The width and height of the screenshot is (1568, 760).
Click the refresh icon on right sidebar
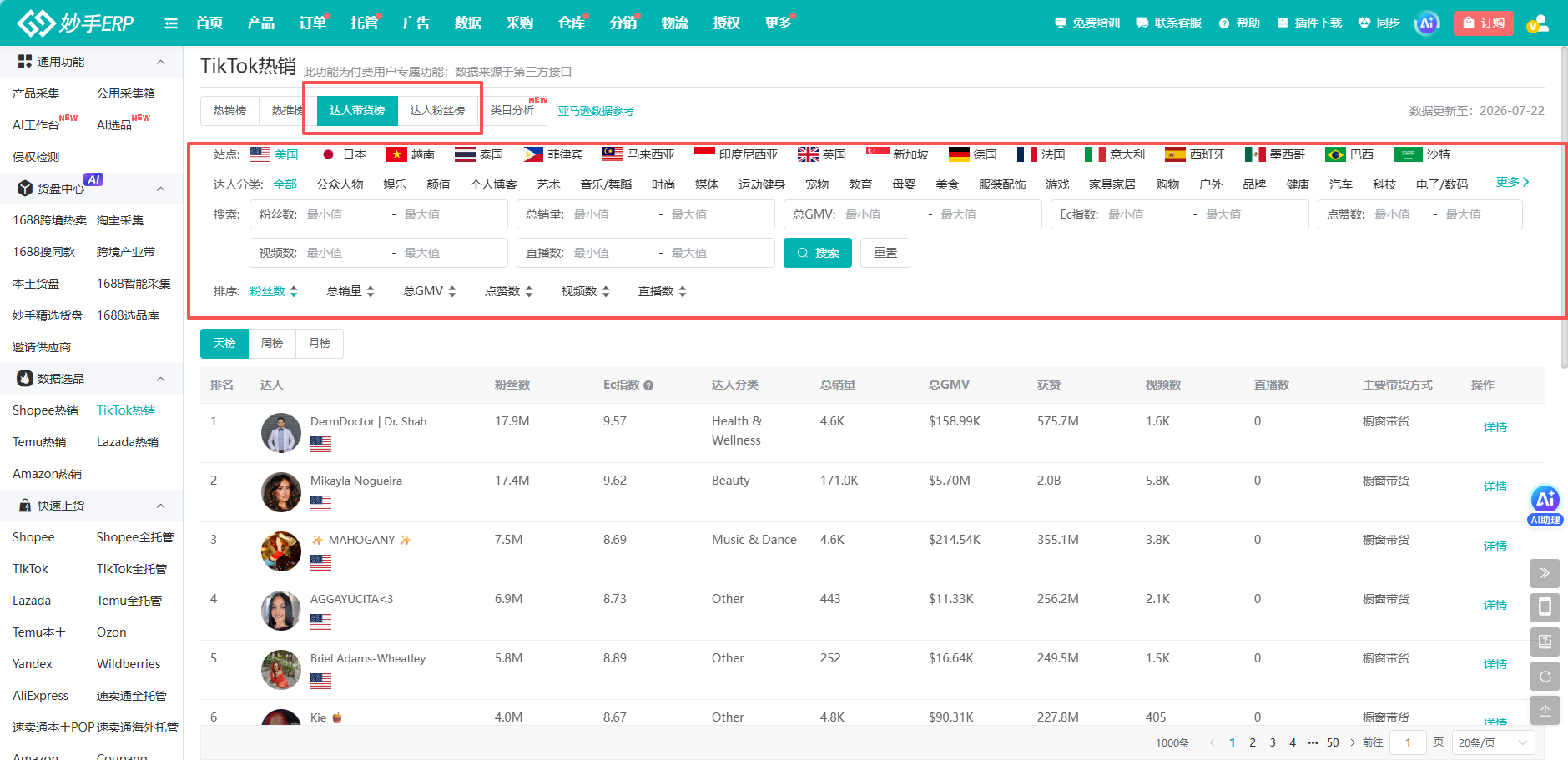(1545, 676)
